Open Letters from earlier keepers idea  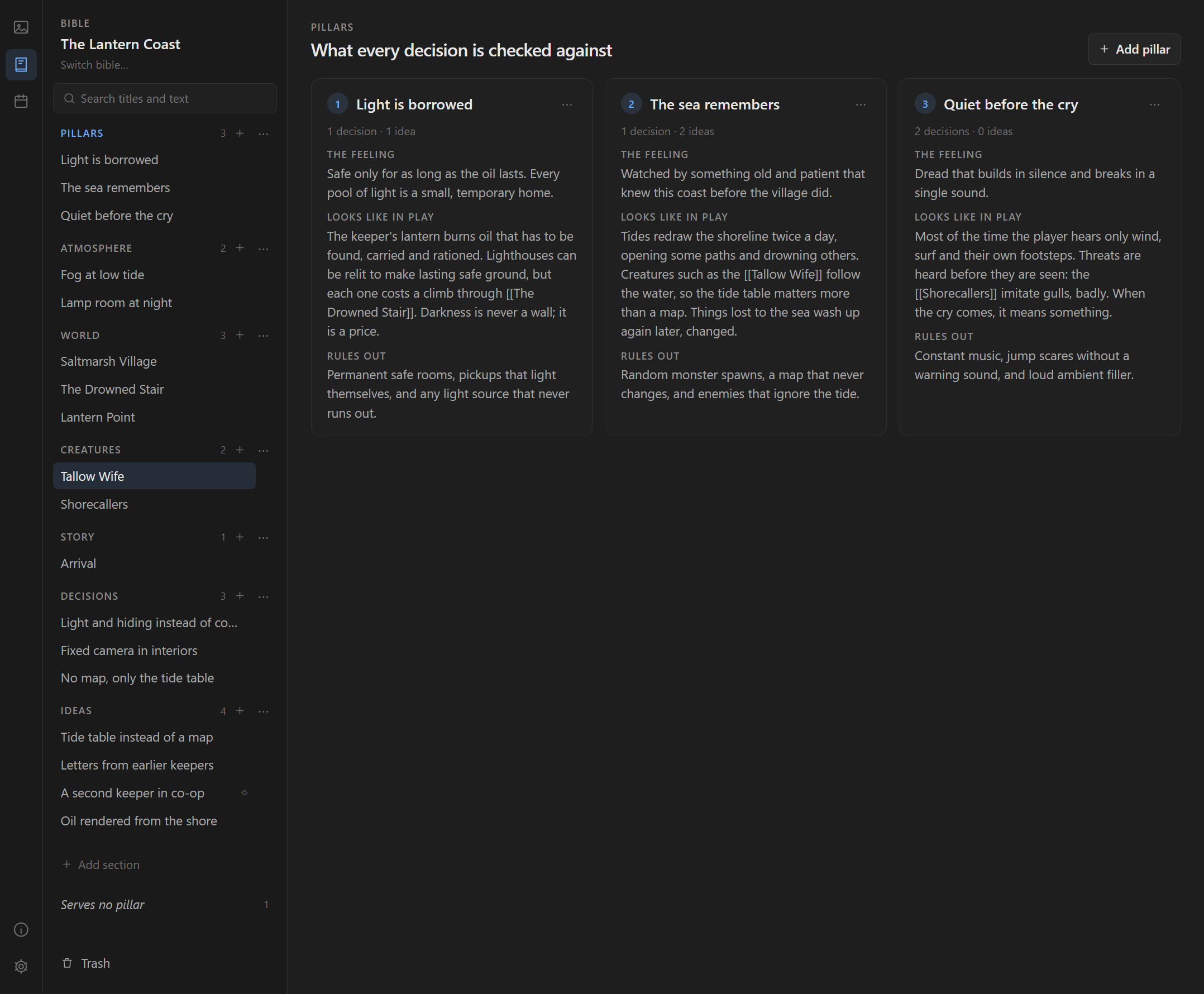pos(154,765)
